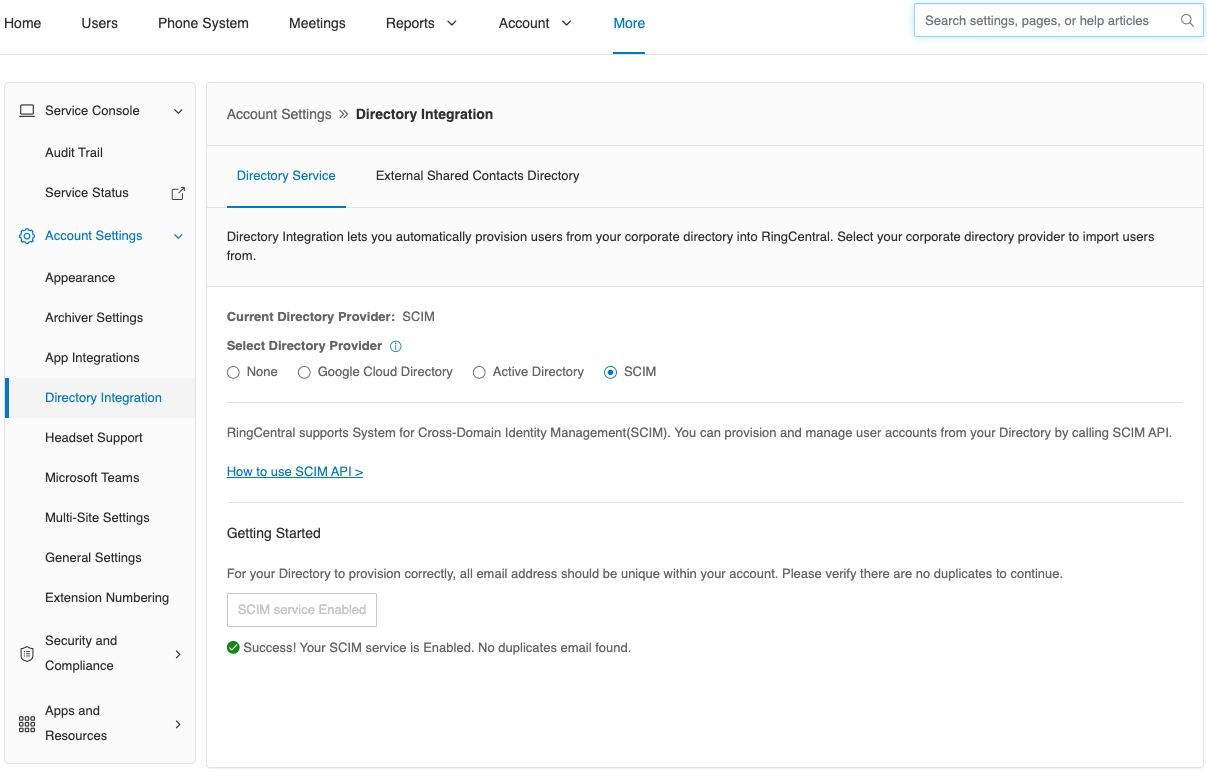Click the Service Console laptop icon
This screenshot has height=778, width=1207.
pos(27,111)
